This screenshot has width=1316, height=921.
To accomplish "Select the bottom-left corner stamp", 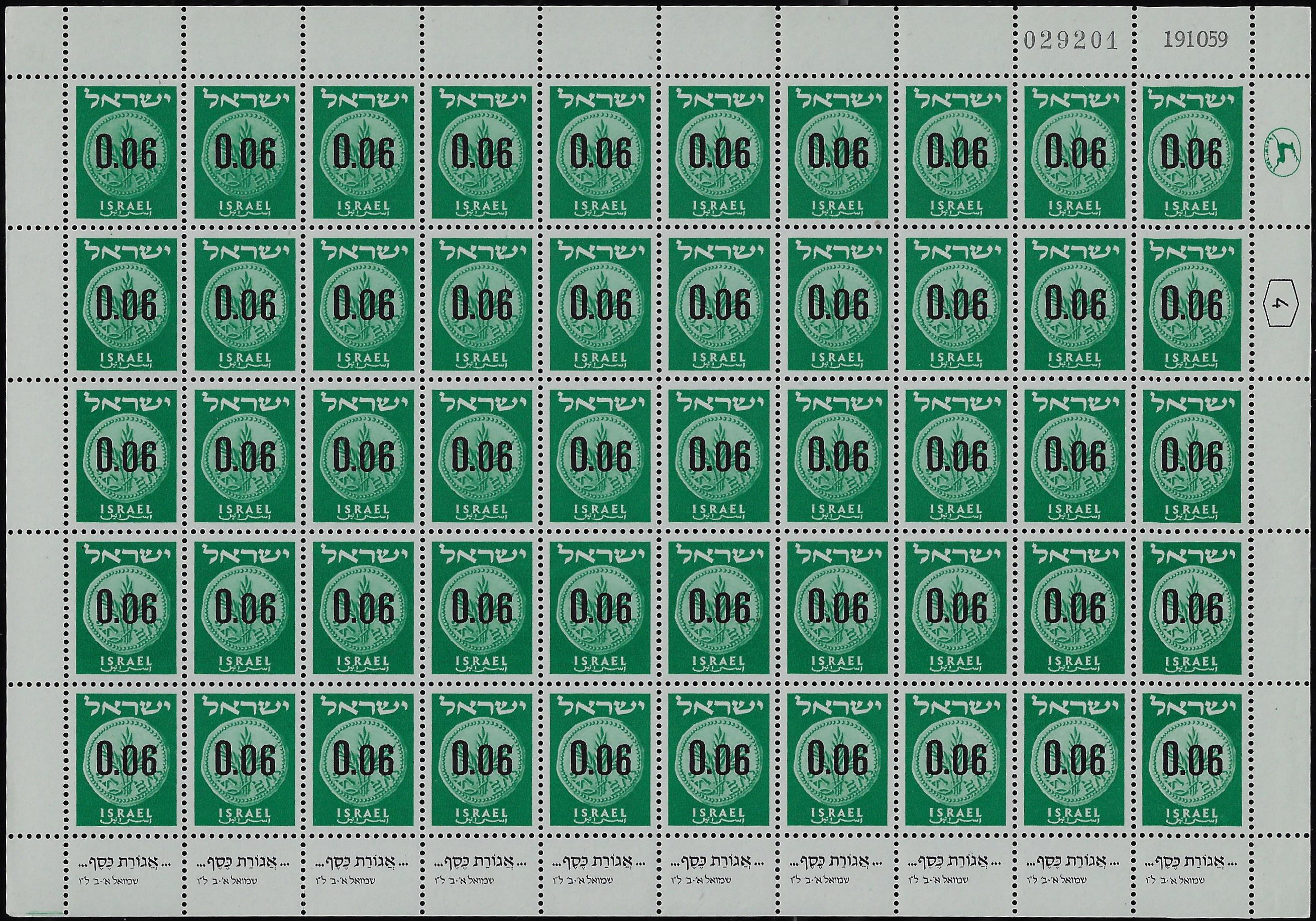I will coord(127,759).
